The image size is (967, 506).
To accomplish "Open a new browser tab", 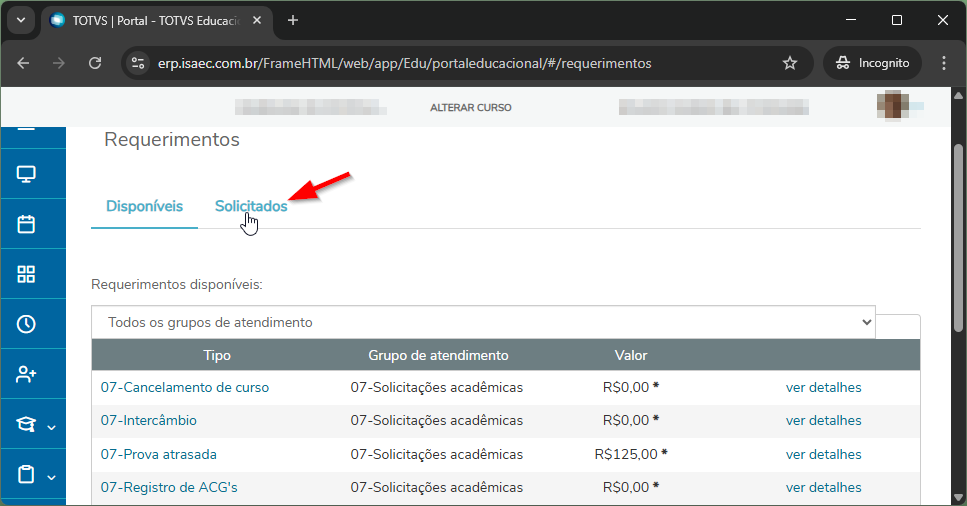I will tap(293, 20).
